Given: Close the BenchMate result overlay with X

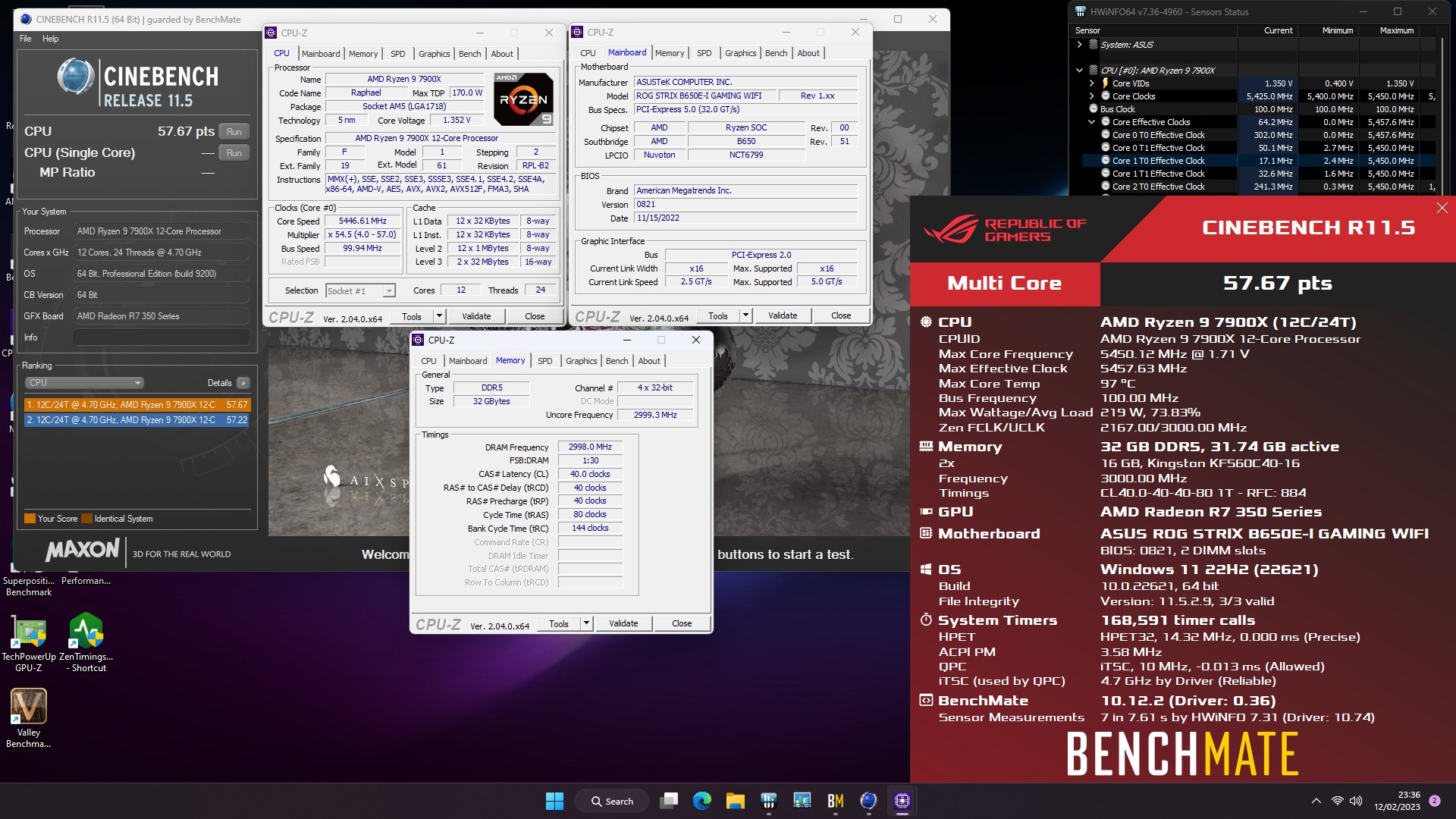Looking at the screenshot, I should (1442, 208).
